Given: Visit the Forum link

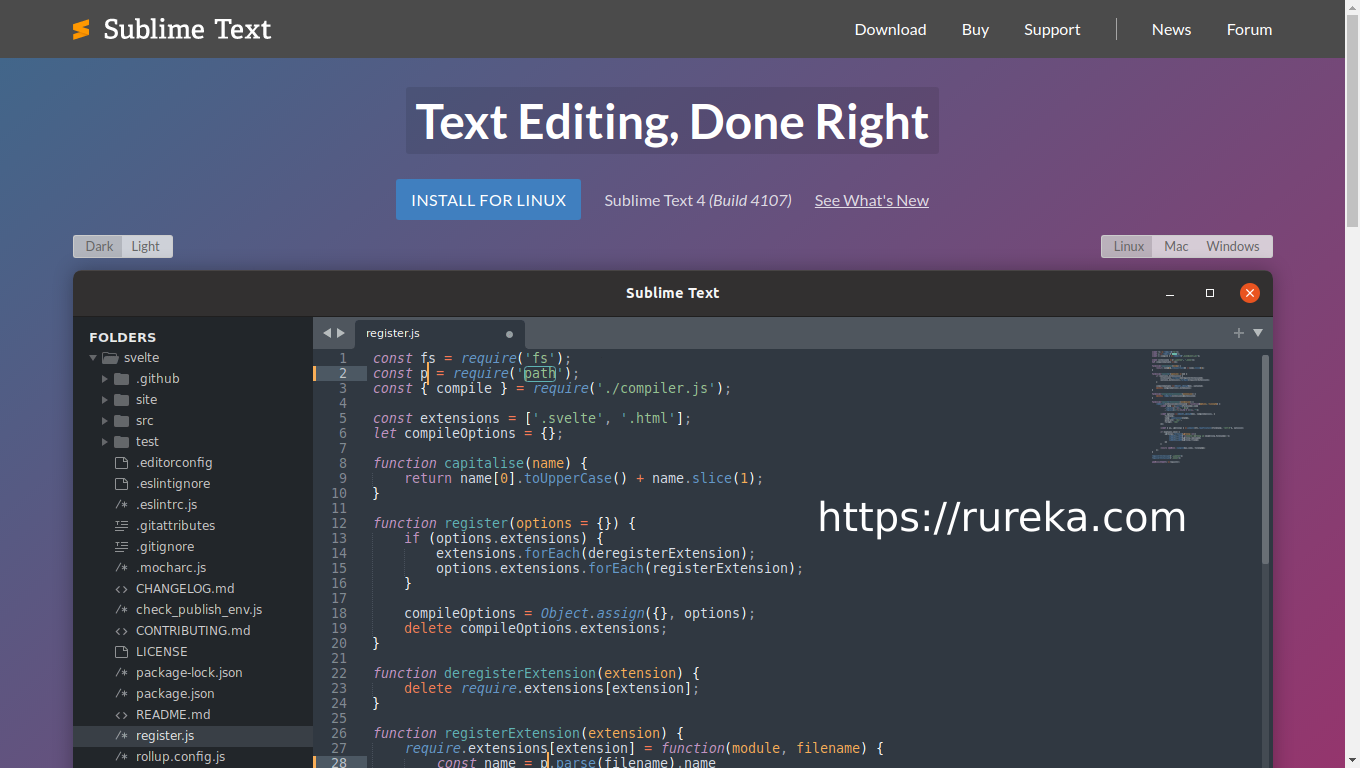Looking at the screenshot, I should [x=1249, y=30].
